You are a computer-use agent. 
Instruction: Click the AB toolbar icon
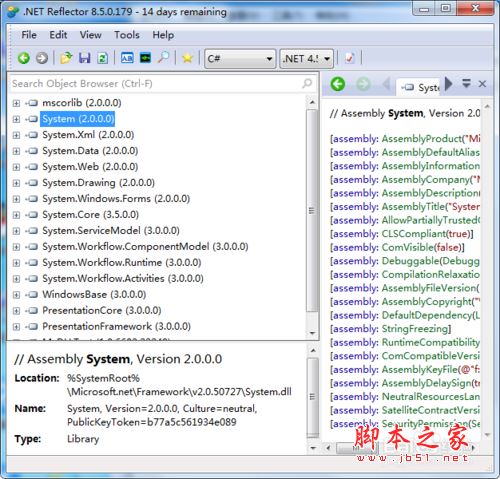[127, 58]
